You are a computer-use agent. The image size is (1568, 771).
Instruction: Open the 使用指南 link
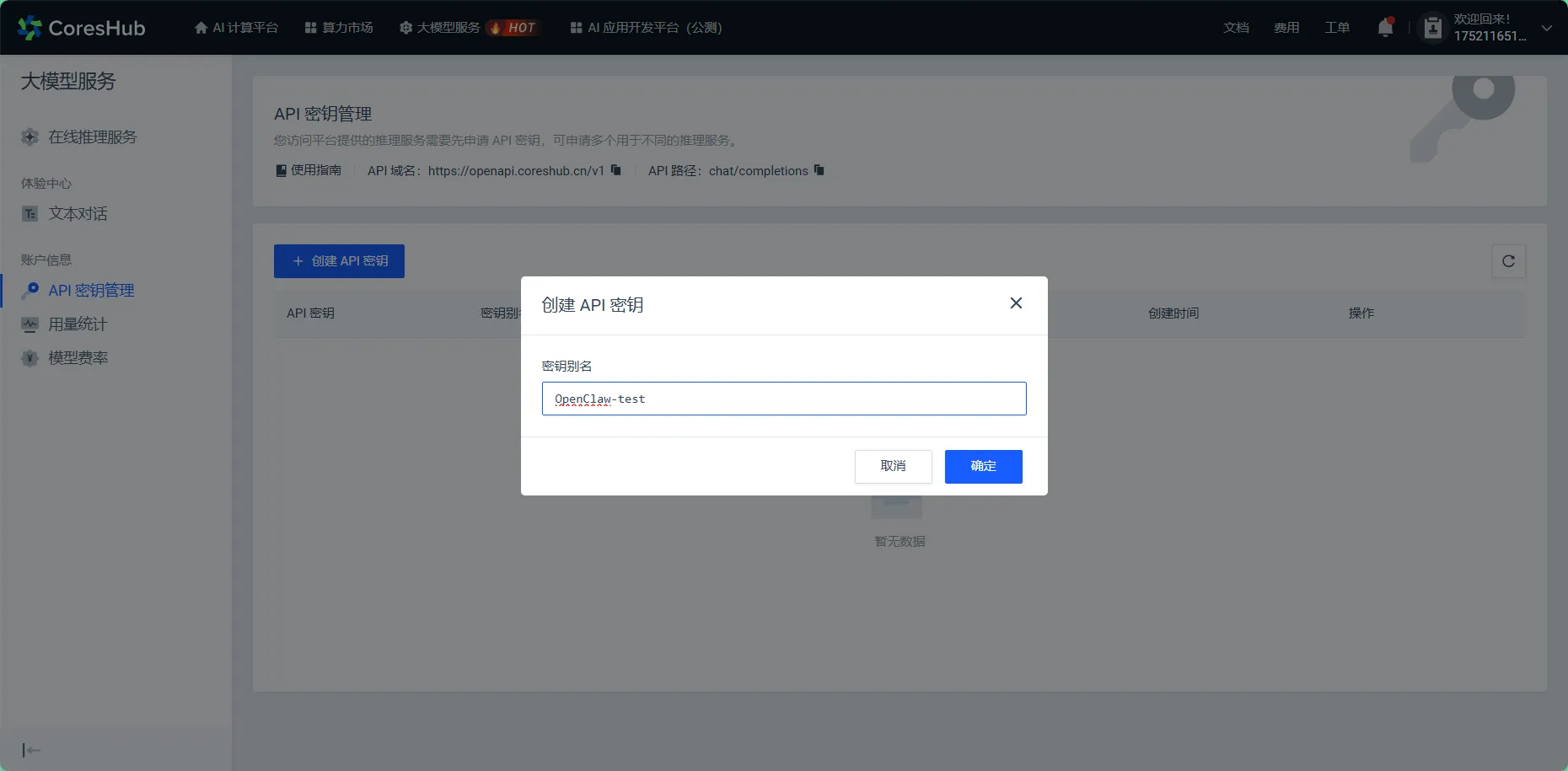tap(309, 170)
